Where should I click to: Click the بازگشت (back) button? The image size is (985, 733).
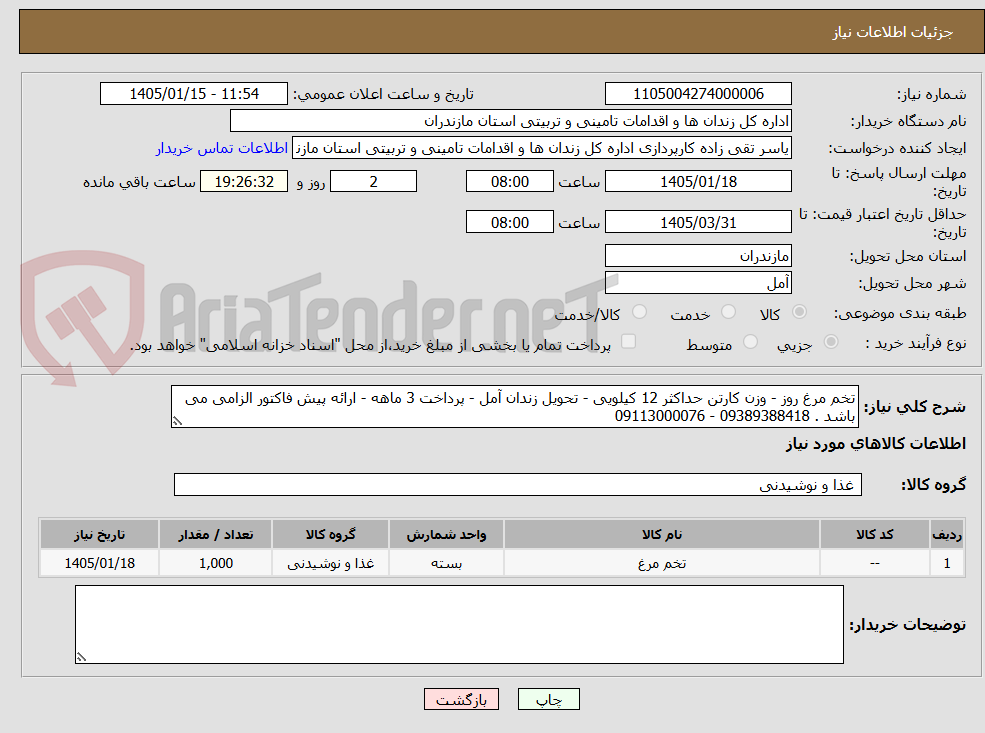click(x=461, y=699)
